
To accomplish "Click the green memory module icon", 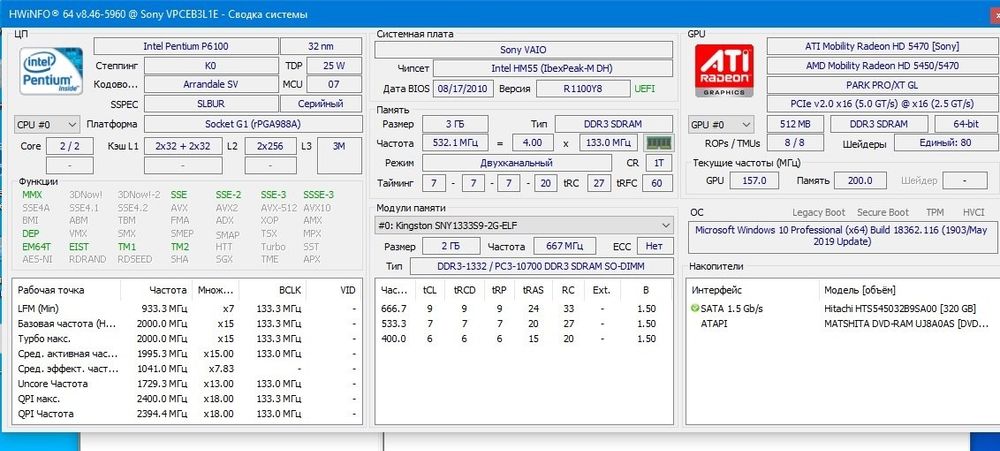I will 659,143.
